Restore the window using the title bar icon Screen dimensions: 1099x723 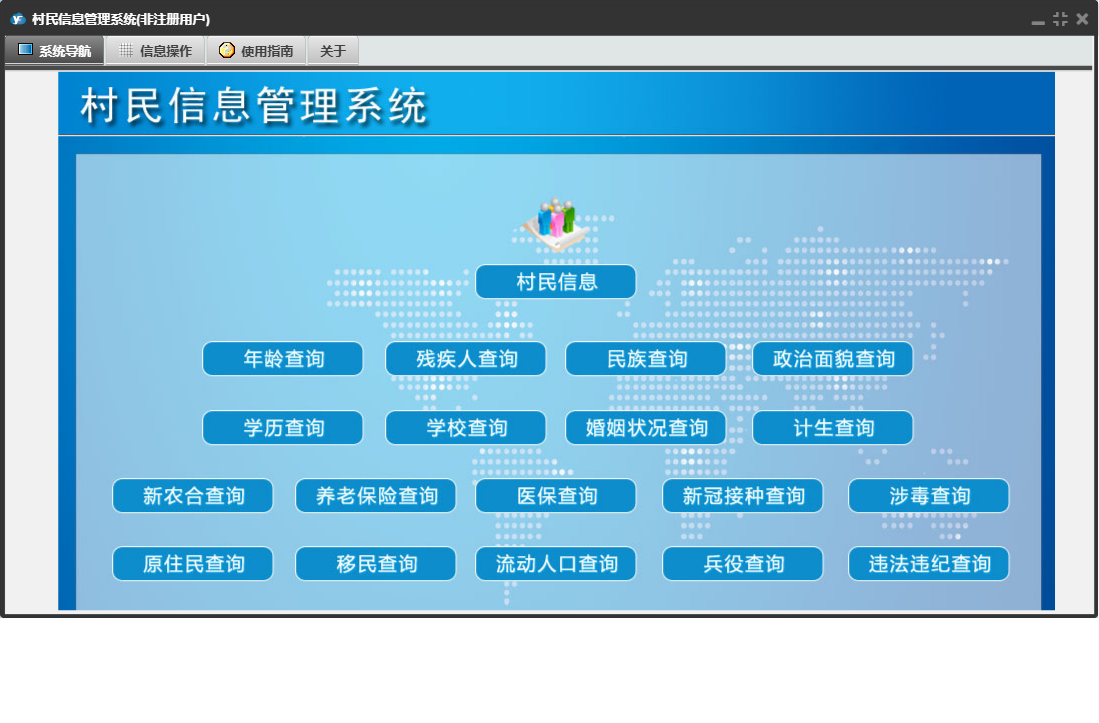click(1060, 19)
